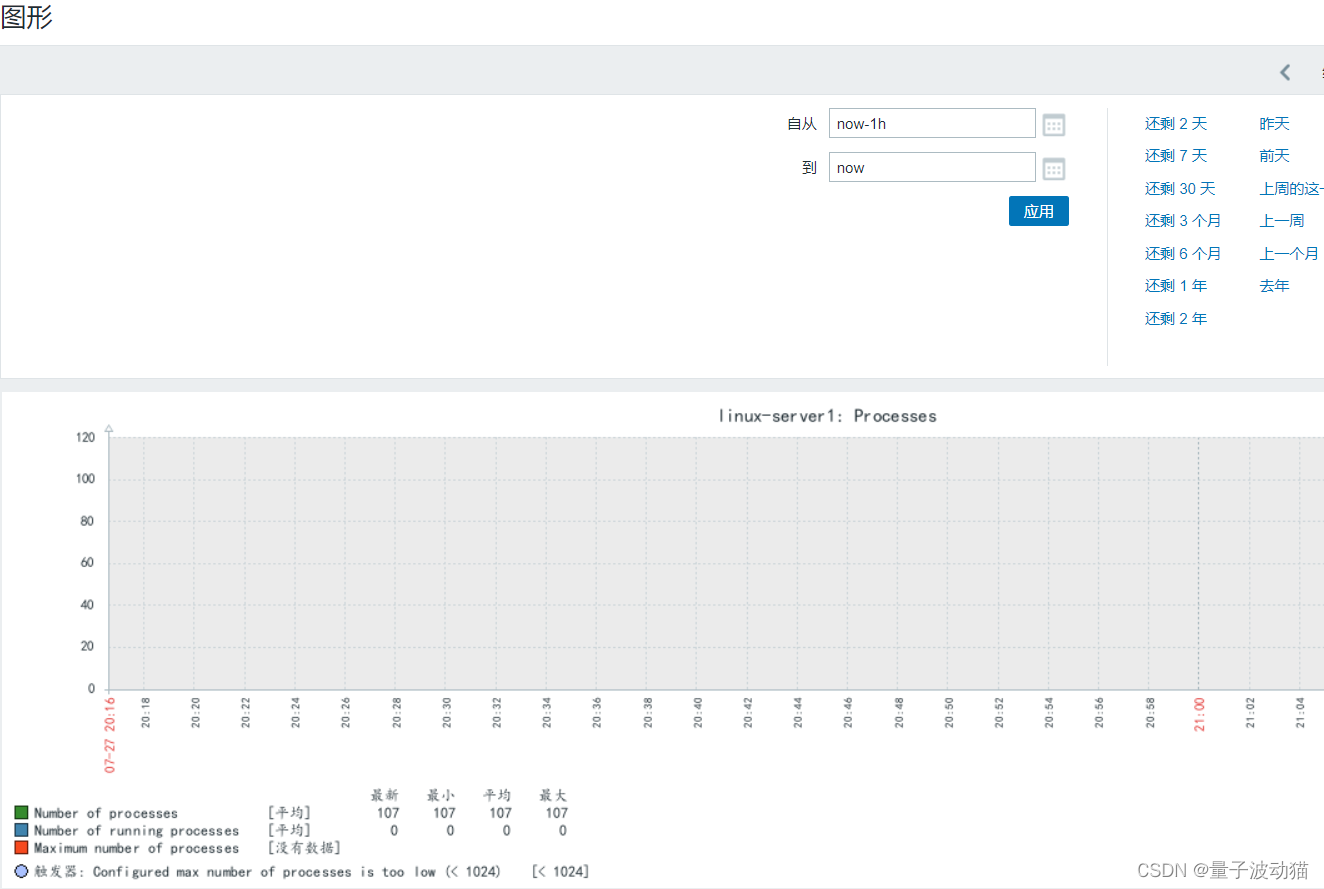Apply the time range with 应用 button
Image resolution: width=1324 pixels, height=889 pixels.
coord(1039,211)
